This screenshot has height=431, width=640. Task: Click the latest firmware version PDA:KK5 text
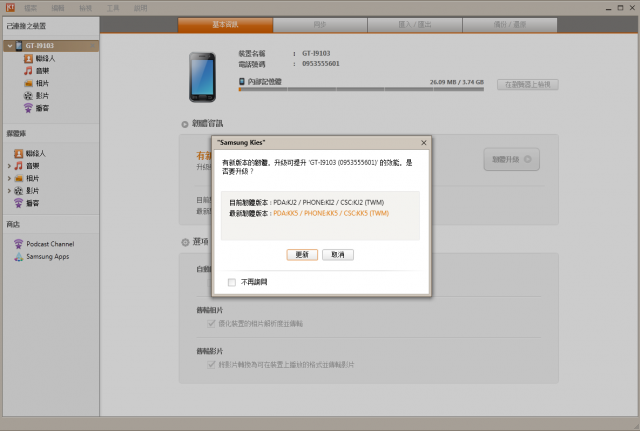coord(331,213)
